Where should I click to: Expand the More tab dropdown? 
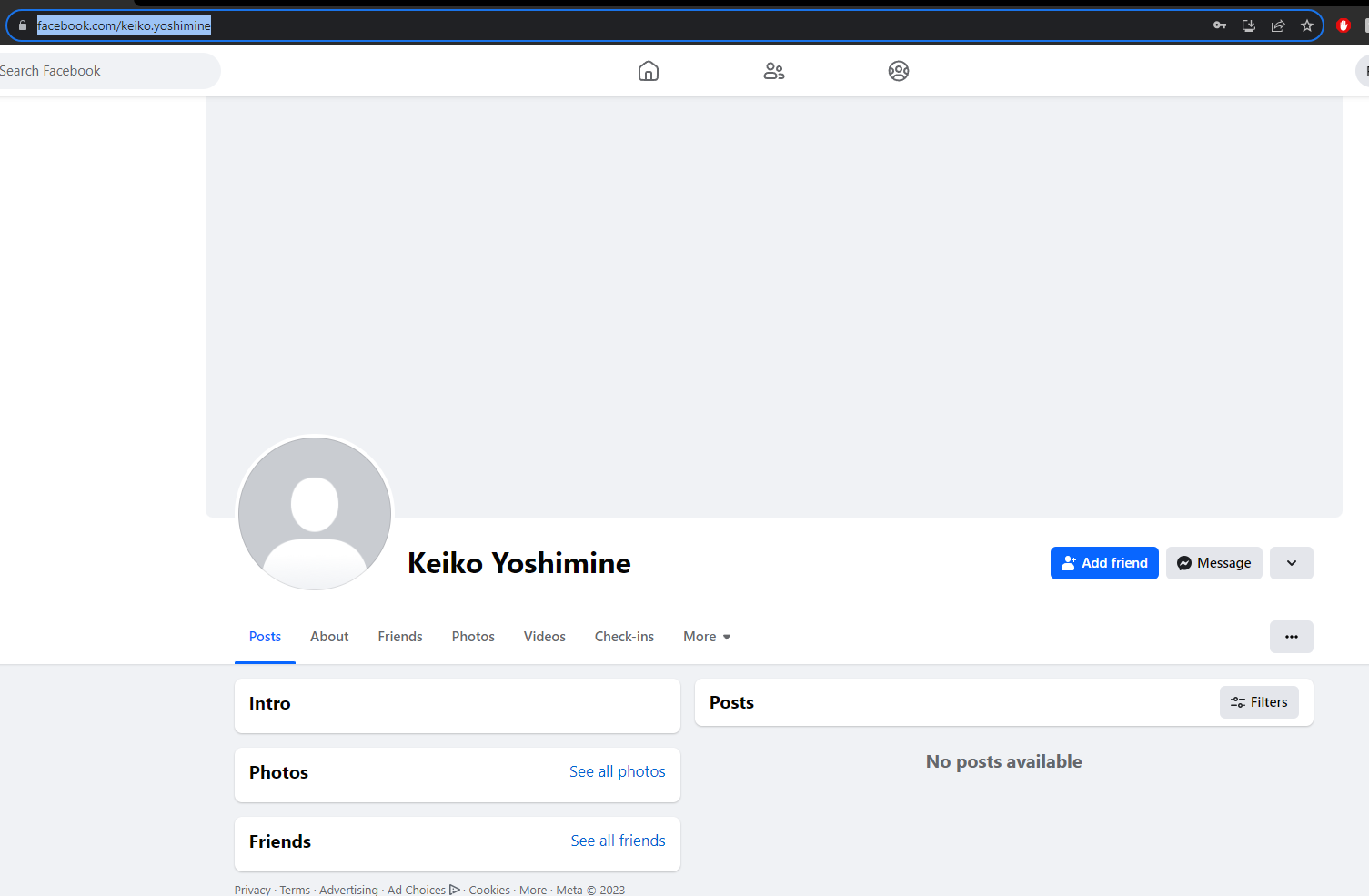(x=707, y=637)
